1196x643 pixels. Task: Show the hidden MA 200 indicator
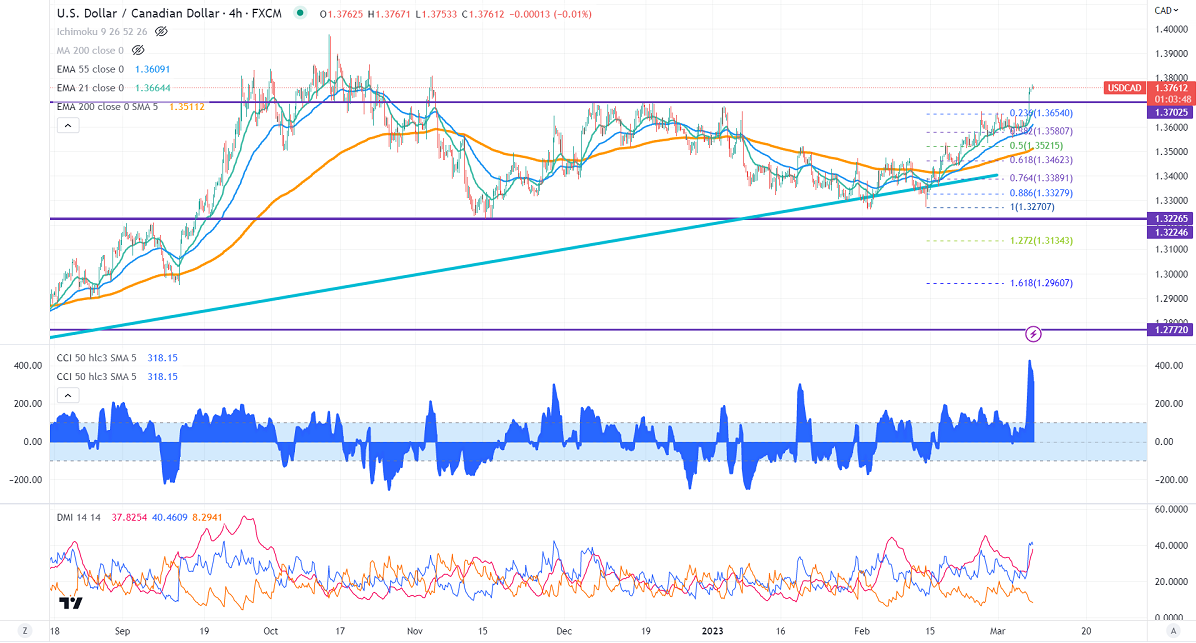pos(138,48)
